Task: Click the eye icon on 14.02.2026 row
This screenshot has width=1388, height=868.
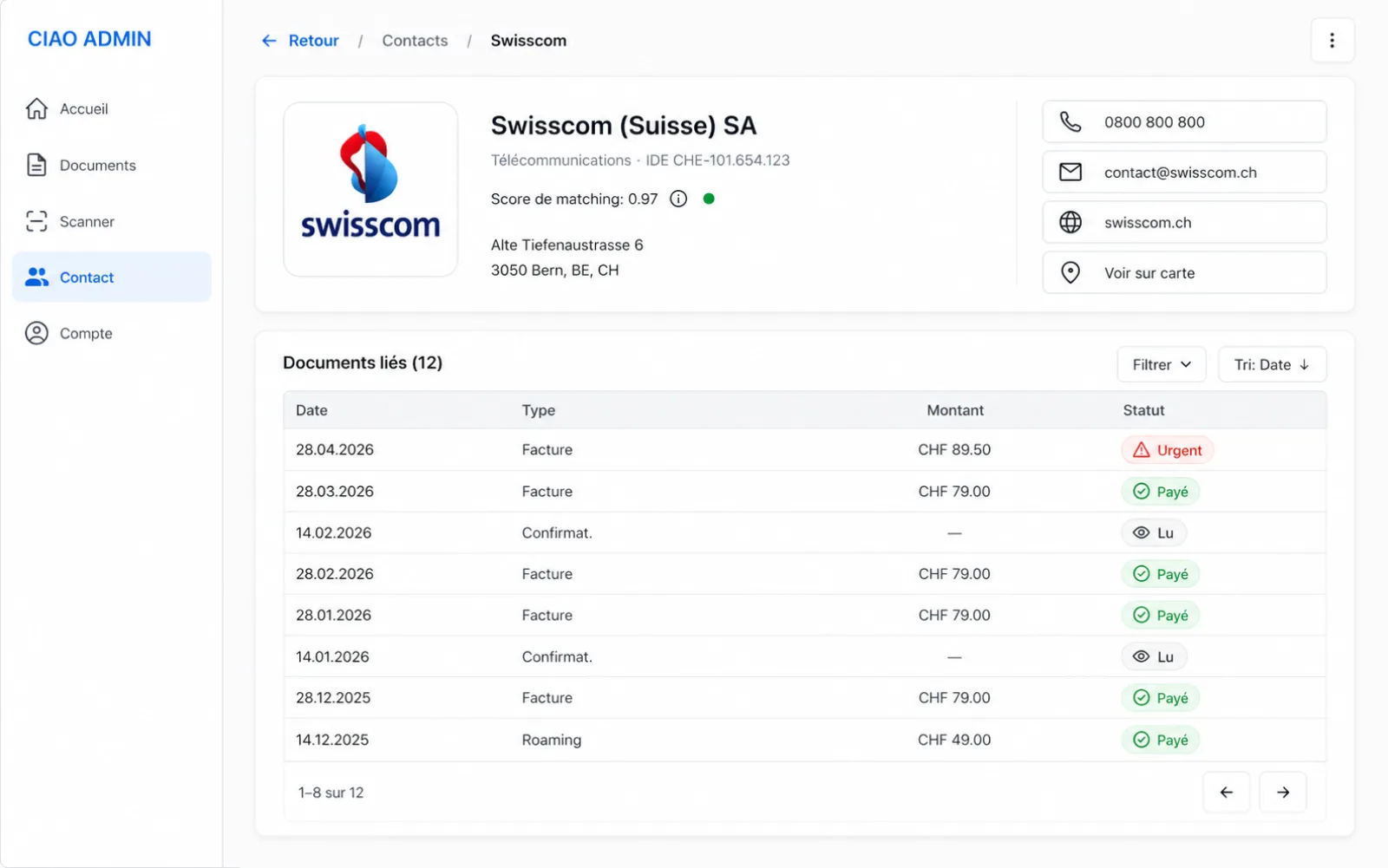Action: click(1142, 533)
